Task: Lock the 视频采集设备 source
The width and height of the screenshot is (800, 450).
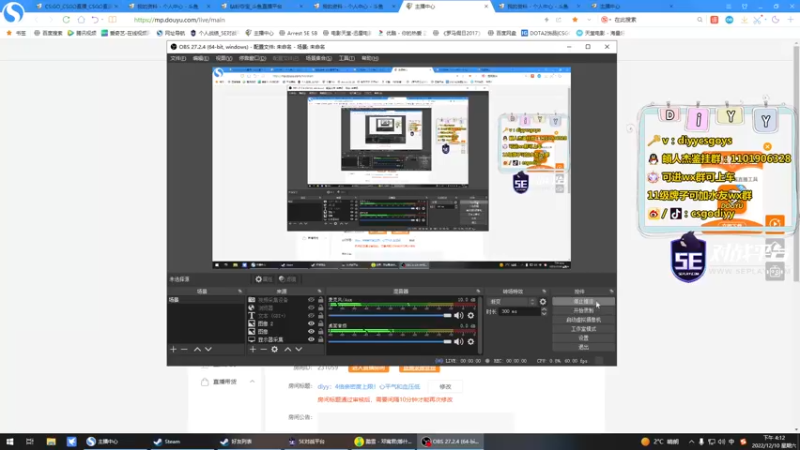Action: [x=320, y=300]
